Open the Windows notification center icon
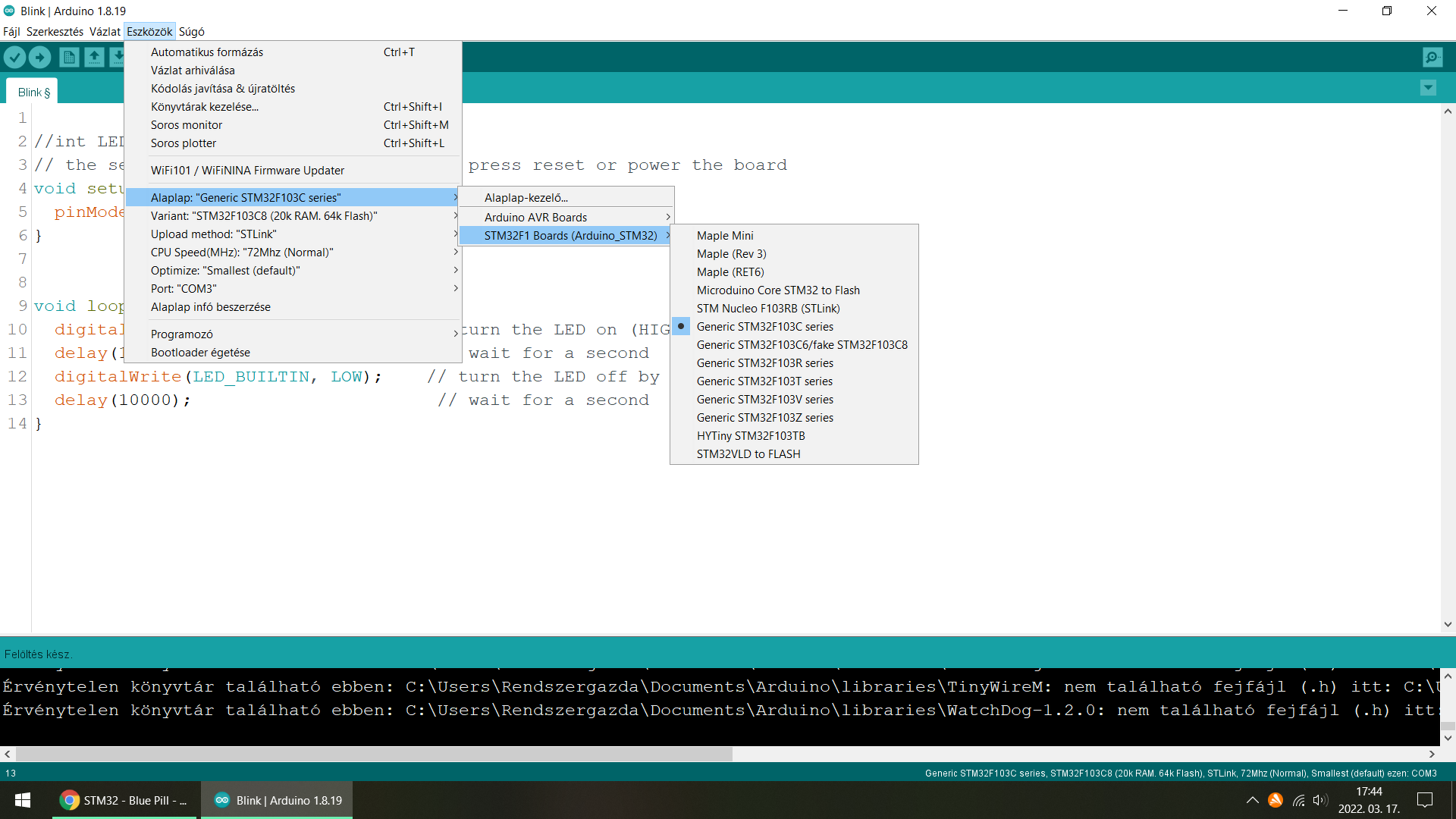This screenshot has width=1456, height=819. pyautogui.click(x=1425, y=800)
